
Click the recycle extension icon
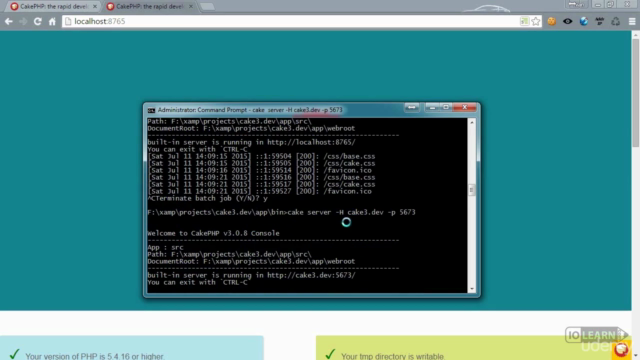[x=616, y=21]
